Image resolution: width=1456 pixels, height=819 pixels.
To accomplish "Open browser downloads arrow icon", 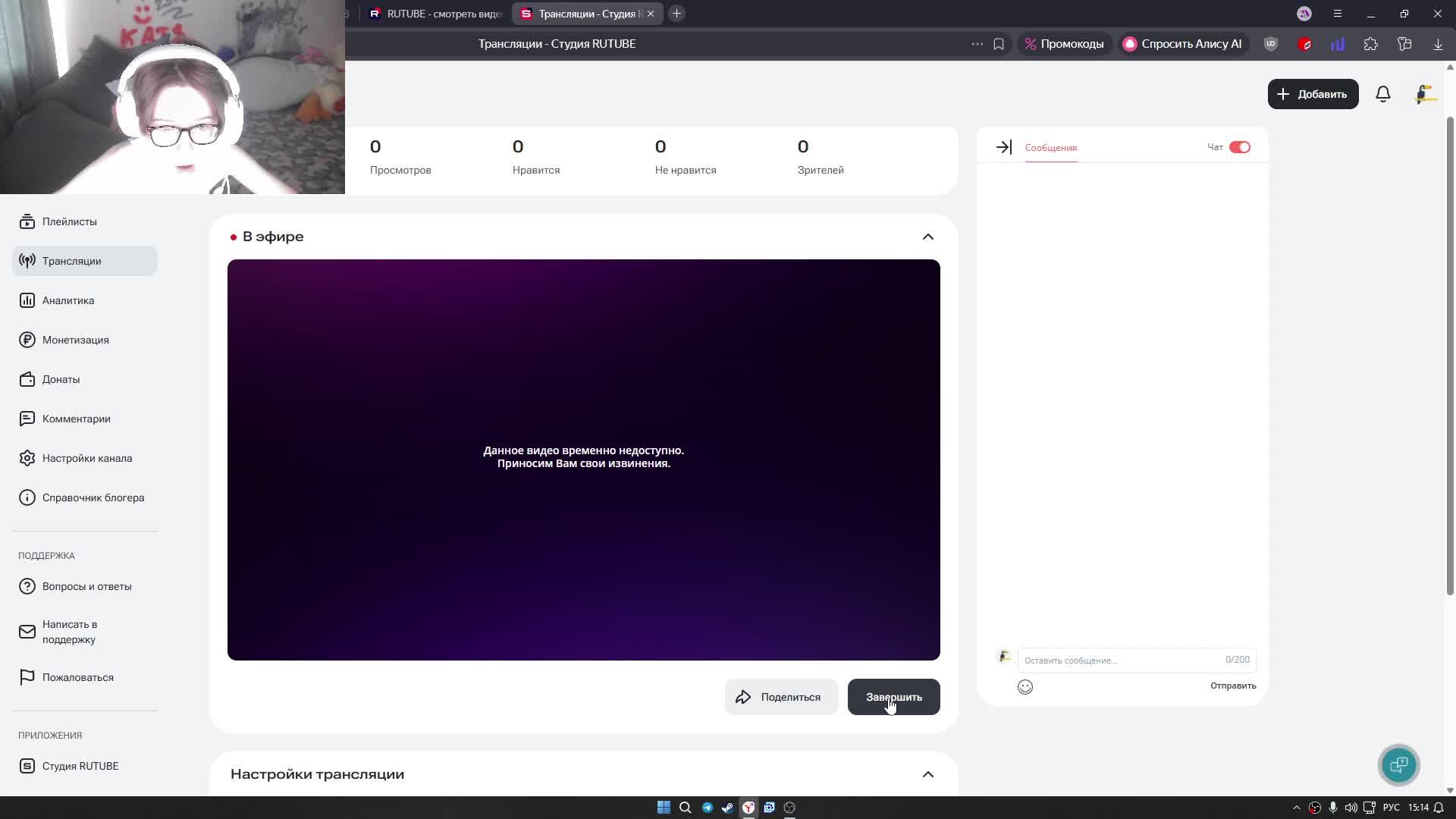I will 1438,44.
